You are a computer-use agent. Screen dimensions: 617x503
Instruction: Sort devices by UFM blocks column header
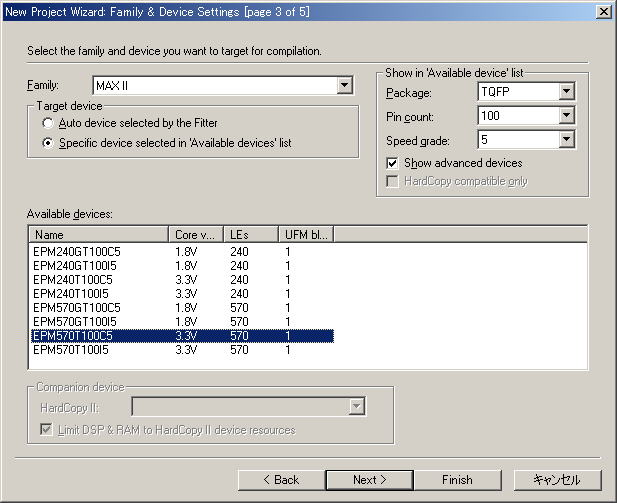click(306, 235)
